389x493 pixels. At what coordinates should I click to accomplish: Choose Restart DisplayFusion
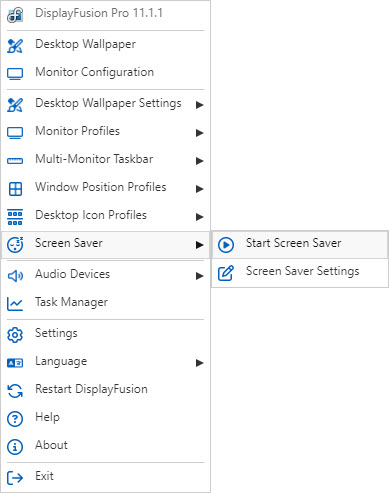pos(105,391)
